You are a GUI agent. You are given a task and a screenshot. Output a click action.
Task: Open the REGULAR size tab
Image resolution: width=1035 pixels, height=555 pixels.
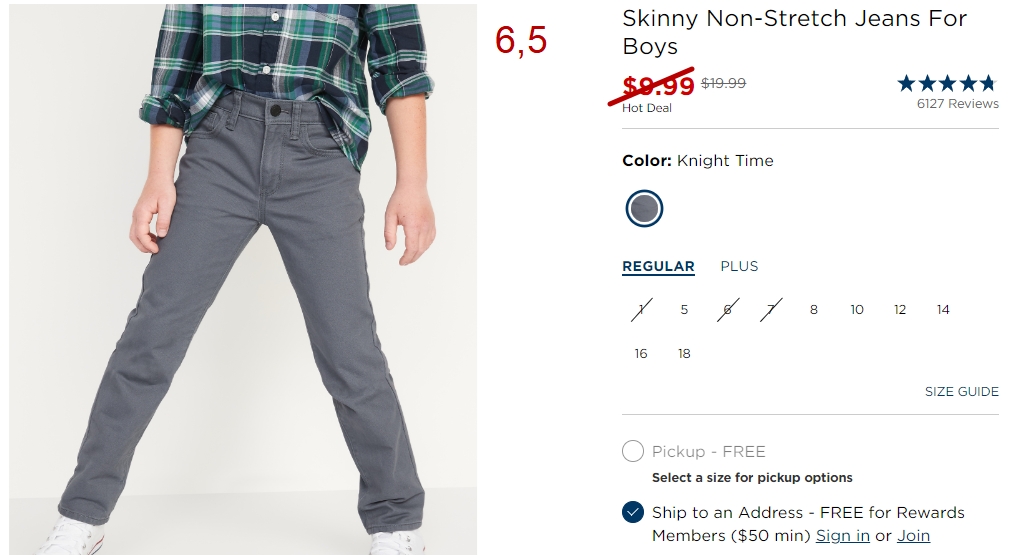(658, 266)
